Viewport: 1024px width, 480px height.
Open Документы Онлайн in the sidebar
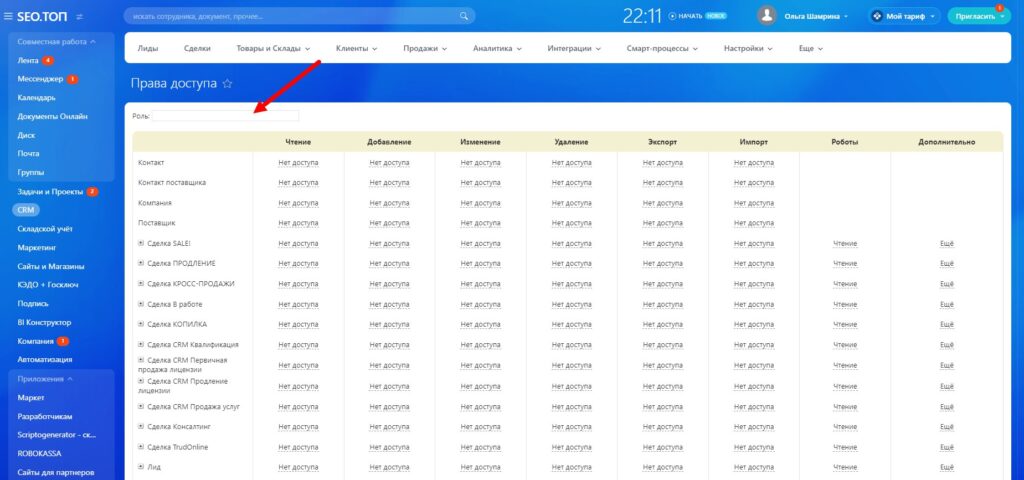pyautogui.click(x=52, y=116)
